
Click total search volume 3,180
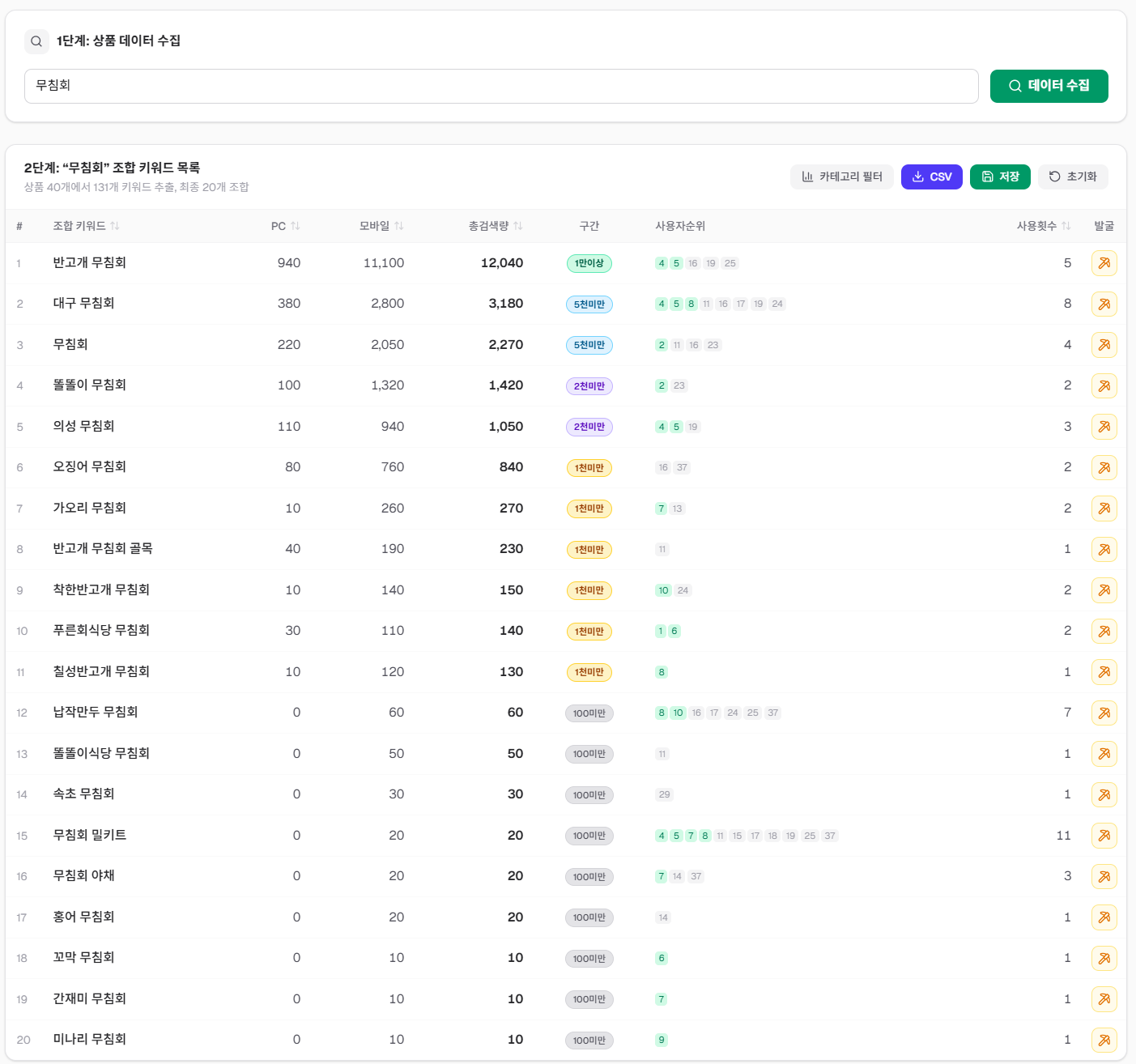point(506,304)
